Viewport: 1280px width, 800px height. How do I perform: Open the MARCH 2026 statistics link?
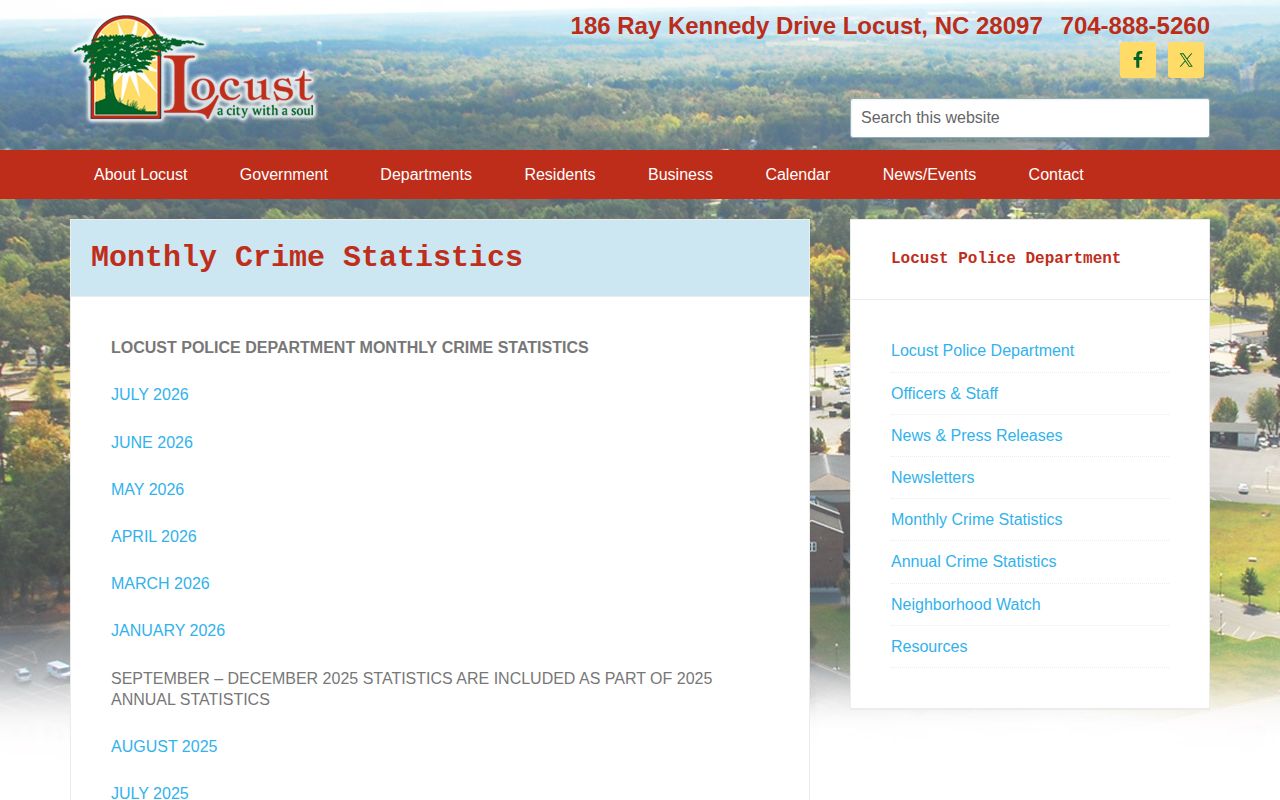pos(160,583)
